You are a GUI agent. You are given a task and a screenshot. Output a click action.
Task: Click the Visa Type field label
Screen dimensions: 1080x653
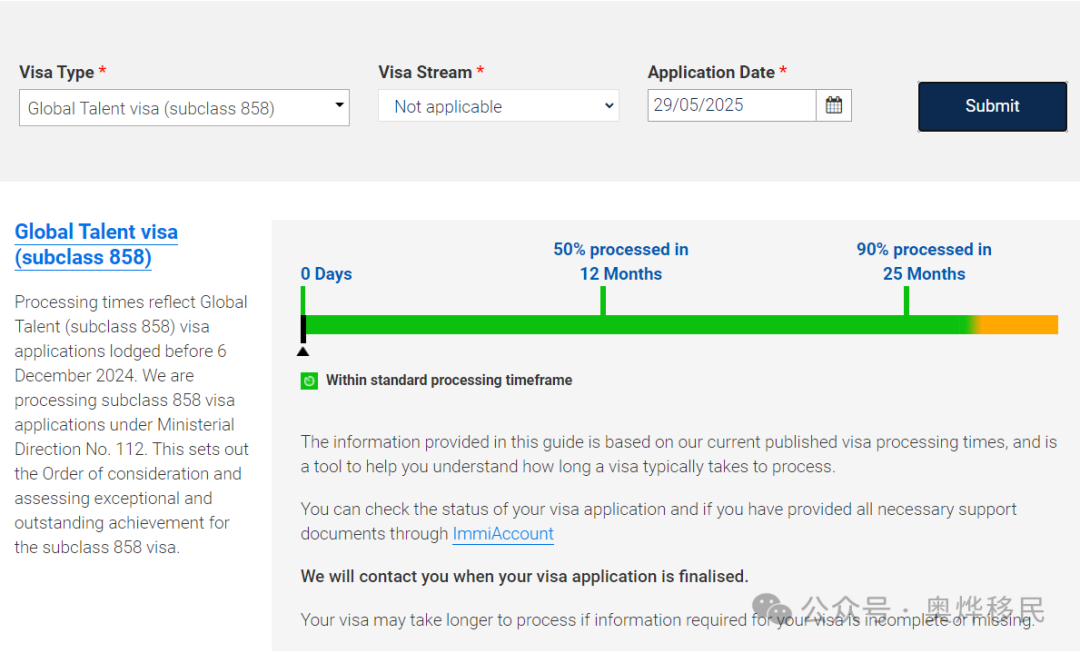pyautogui.click(x=56, y=72)
